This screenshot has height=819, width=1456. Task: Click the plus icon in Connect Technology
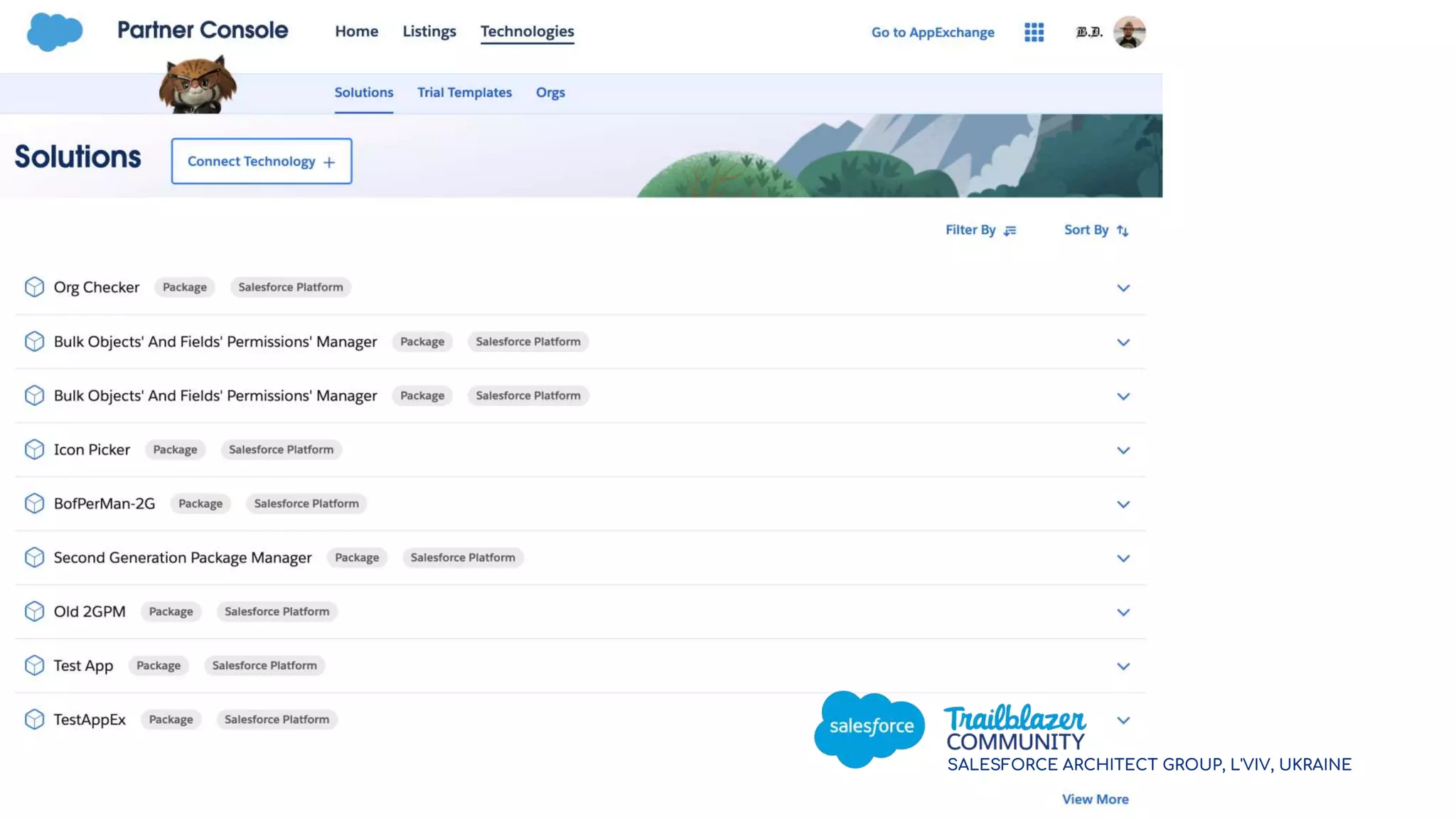[329, 162]
